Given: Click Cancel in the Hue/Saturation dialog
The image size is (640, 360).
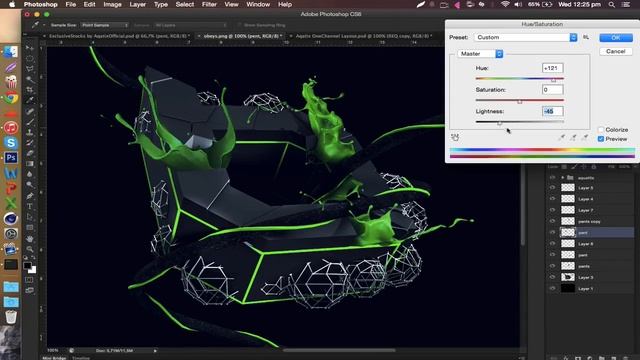Looking at the screenshot, I should (616, 51).
